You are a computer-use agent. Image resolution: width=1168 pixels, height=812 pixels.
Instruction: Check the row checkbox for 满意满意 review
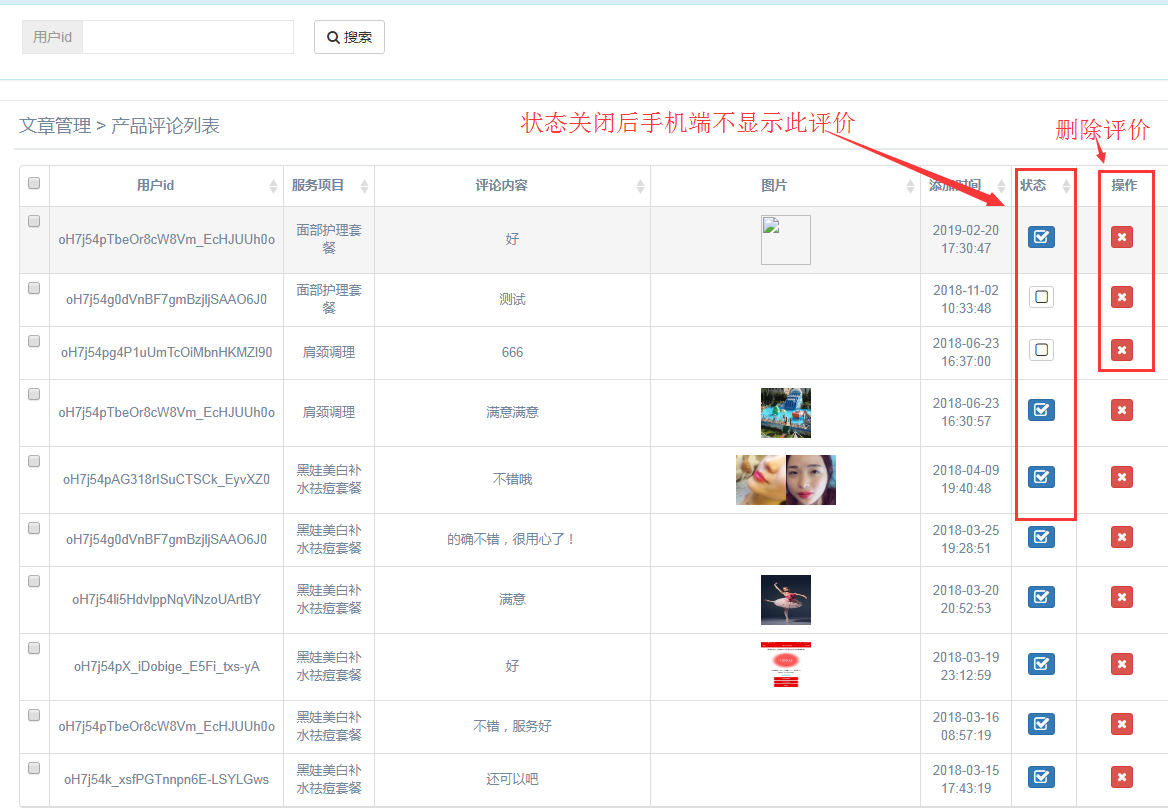pos(34,394)
